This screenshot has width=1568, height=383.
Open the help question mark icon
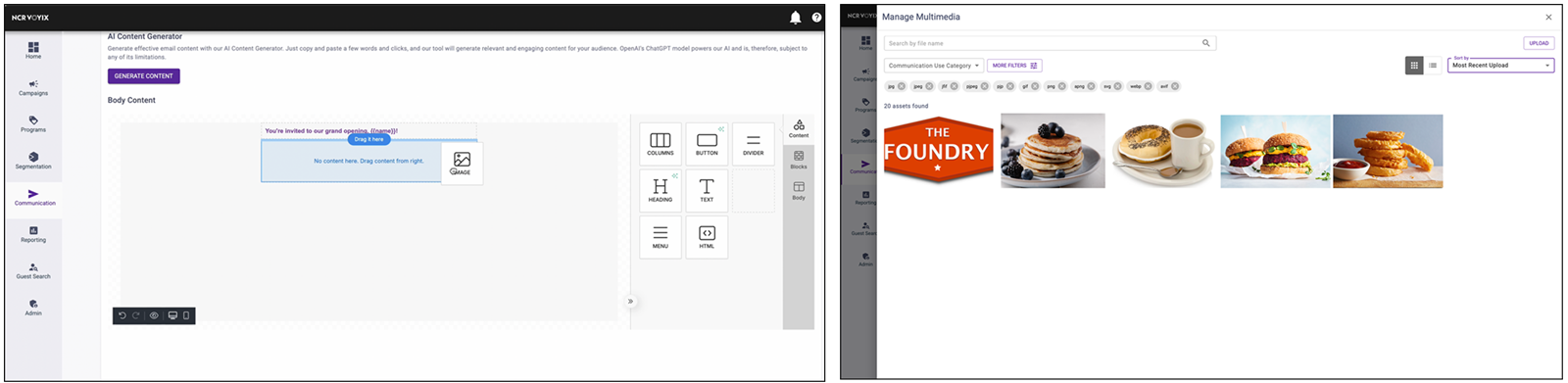tap(816, 18)
